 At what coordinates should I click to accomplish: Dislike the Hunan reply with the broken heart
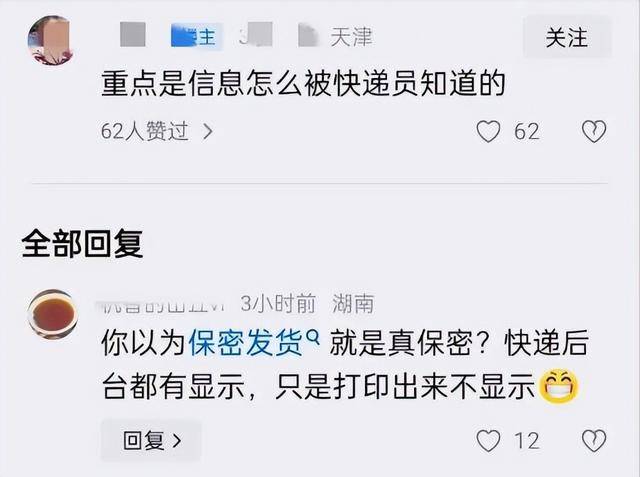[x=594, y=441]
